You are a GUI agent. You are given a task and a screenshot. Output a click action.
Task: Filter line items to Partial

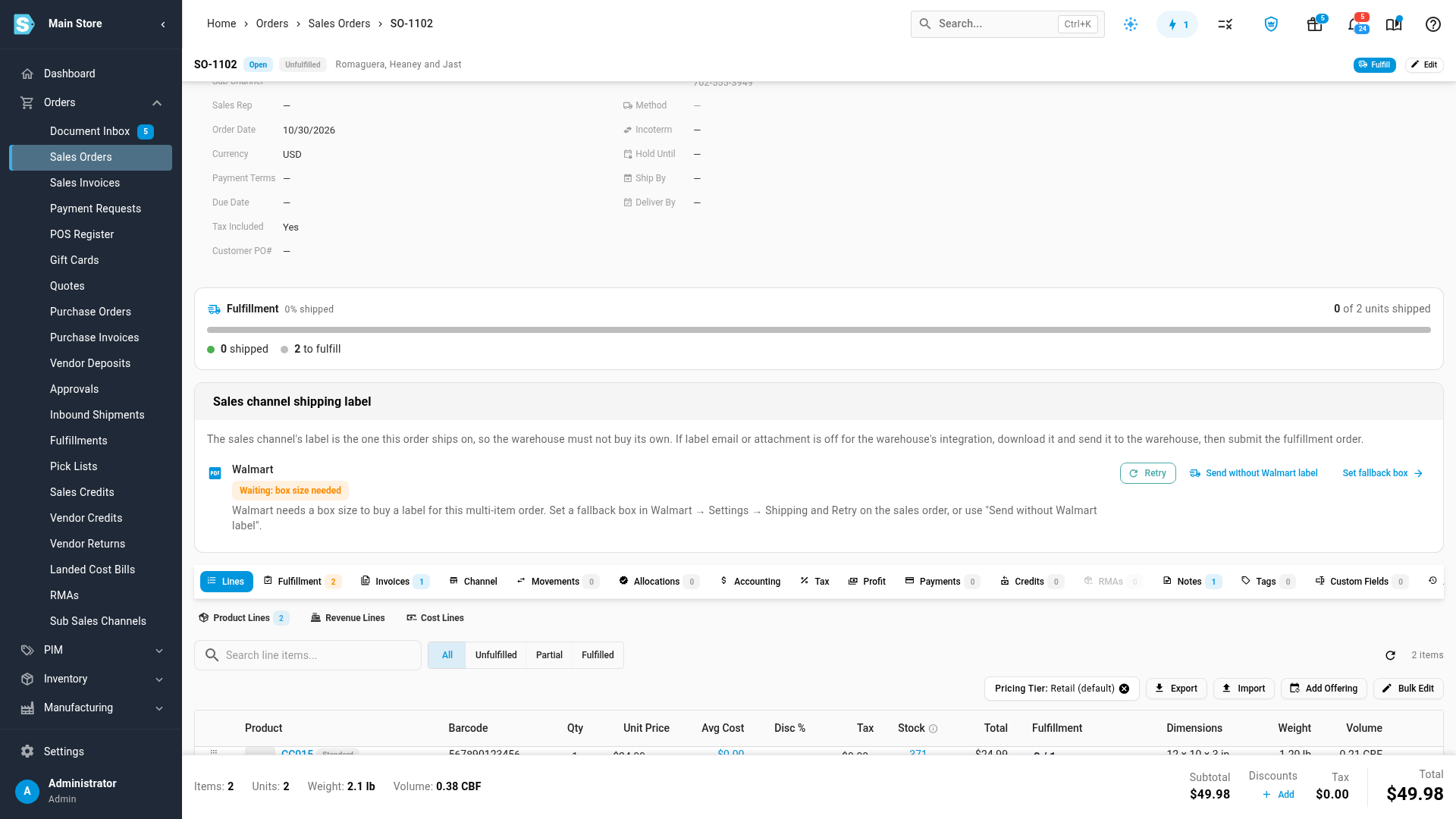(x=549, y=655)
